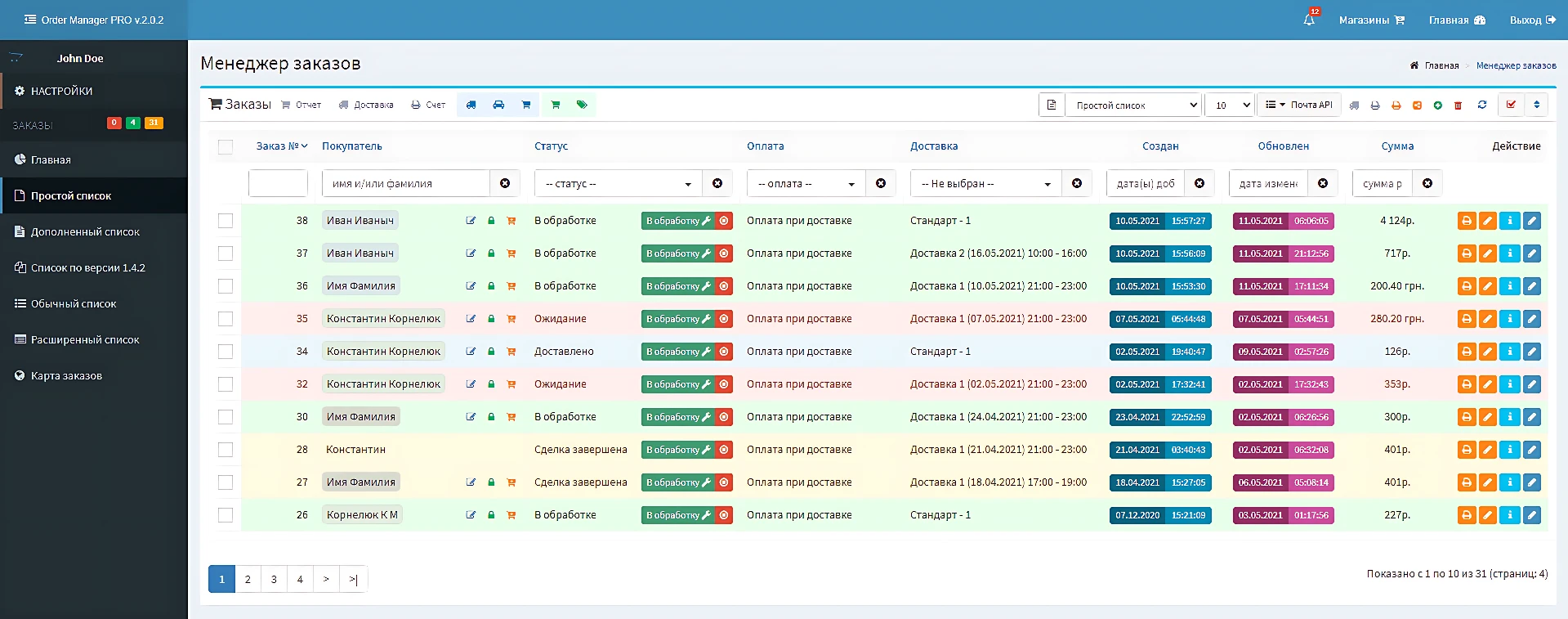
Task: Click the orange pencil edit button for order 36
Action: point(1488,286)
